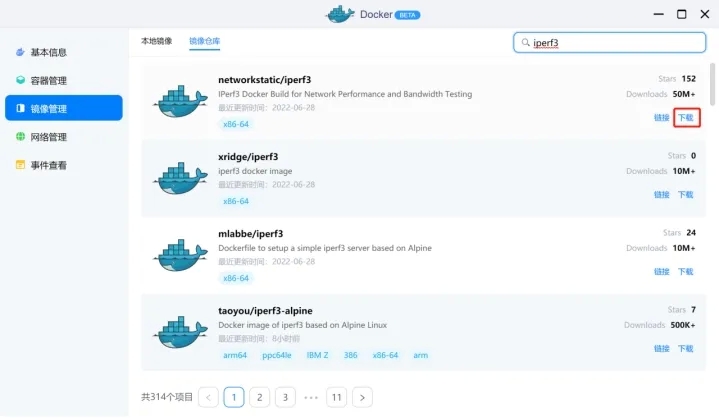The width and height of the screenshot is (719, 418).
Task: Jump to results page 11
Action: 337,397
